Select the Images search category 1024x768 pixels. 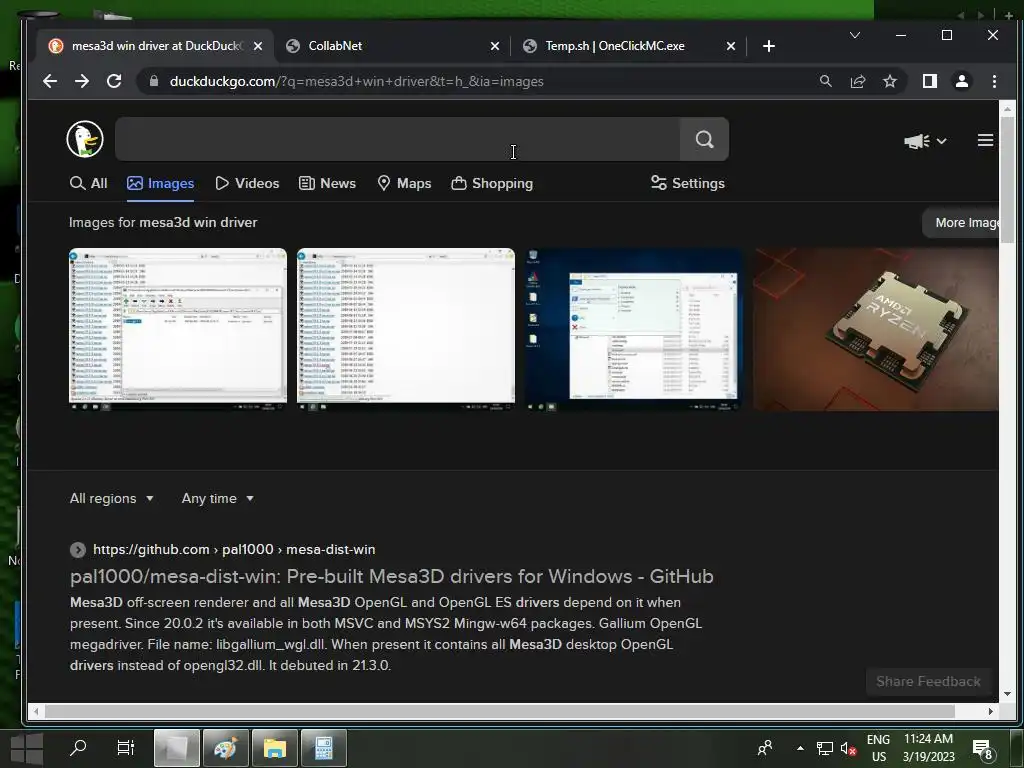pyautogui.click(x=161, y=184)
